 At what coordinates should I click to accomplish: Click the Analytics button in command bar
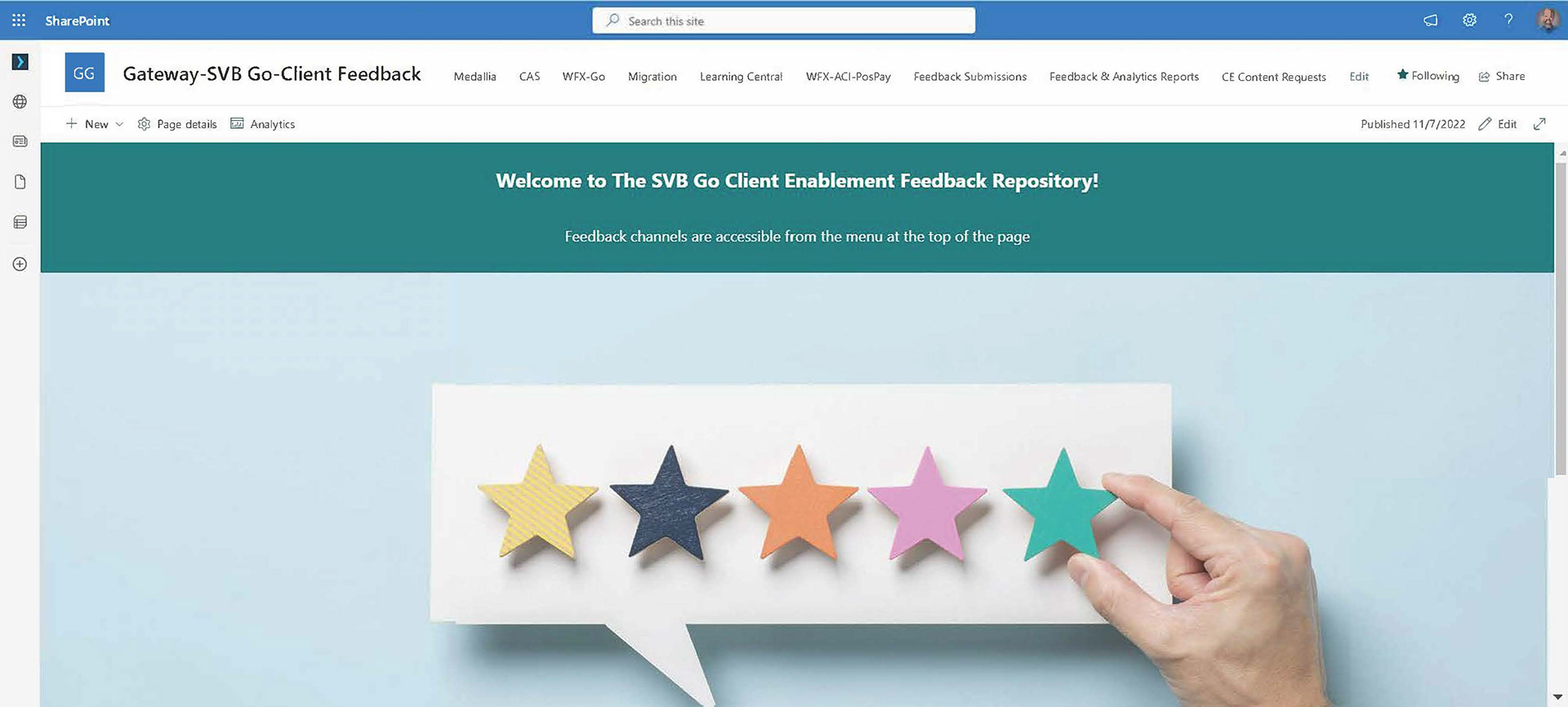pos(262,124)
